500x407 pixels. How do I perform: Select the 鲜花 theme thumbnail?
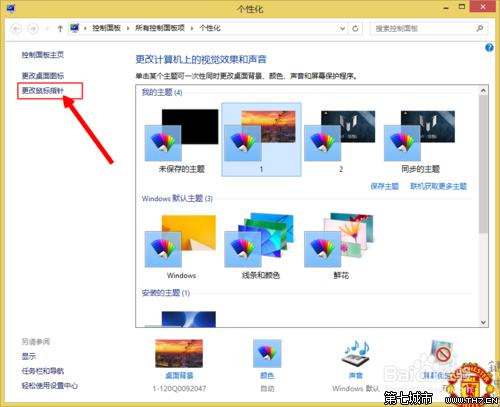click(x=340, y=246)
